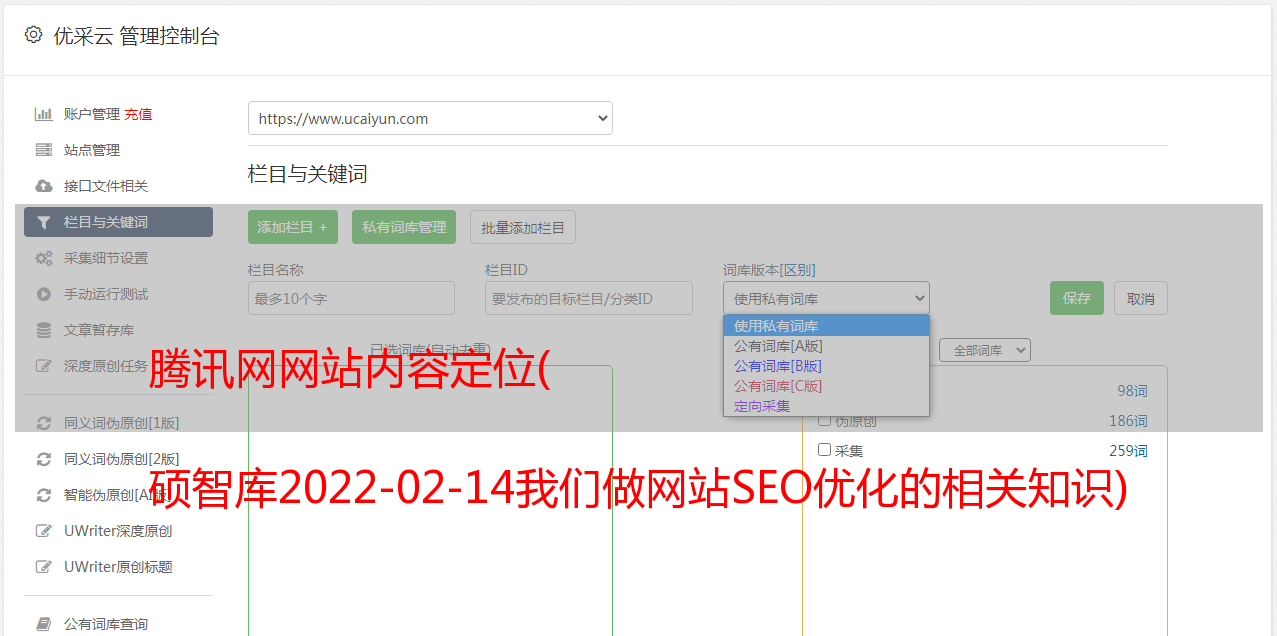The image size is (1277, 636).
Task: Click the 98词 count
Action: click(1132, 391)
